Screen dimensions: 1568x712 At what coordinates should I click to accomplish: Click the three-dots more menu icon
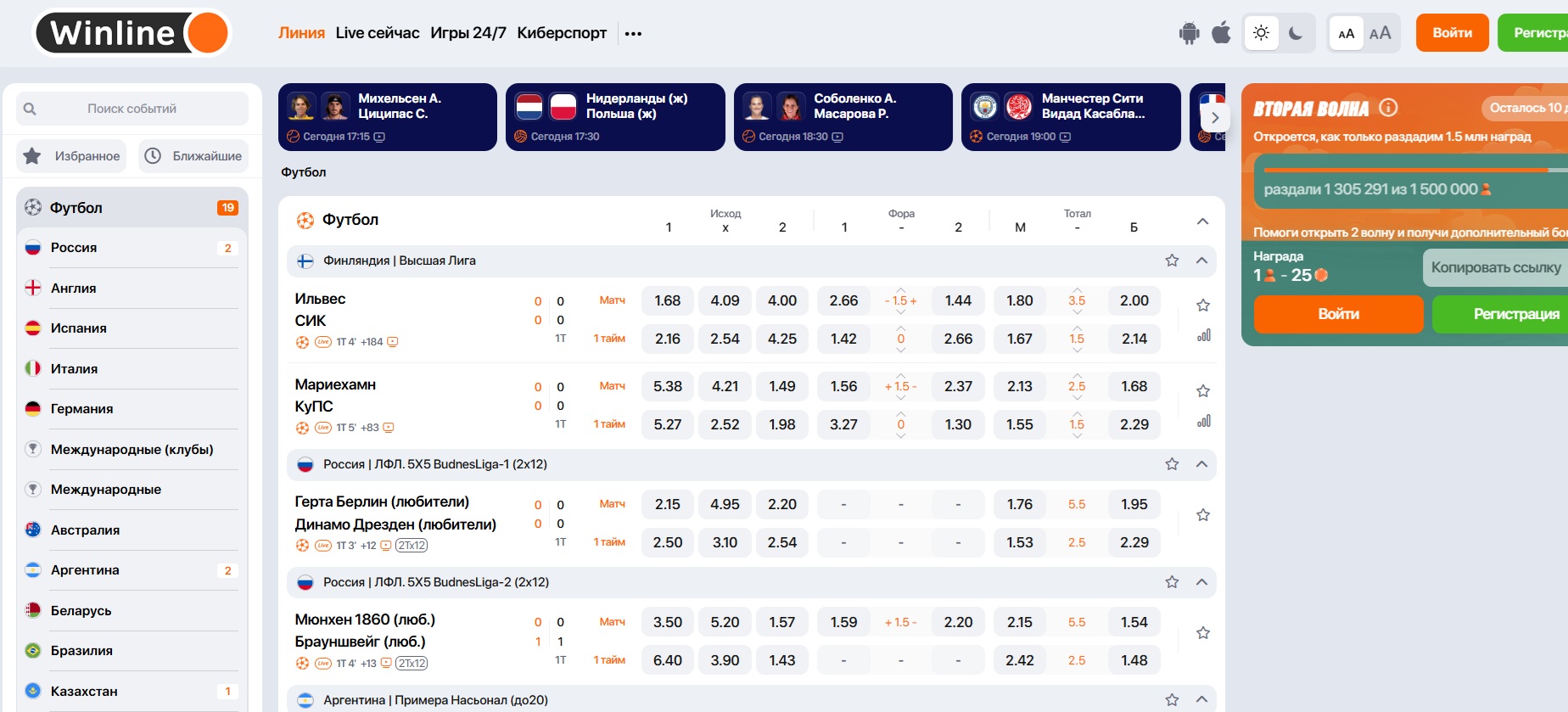pyautogui.click(x=633, y=34)
